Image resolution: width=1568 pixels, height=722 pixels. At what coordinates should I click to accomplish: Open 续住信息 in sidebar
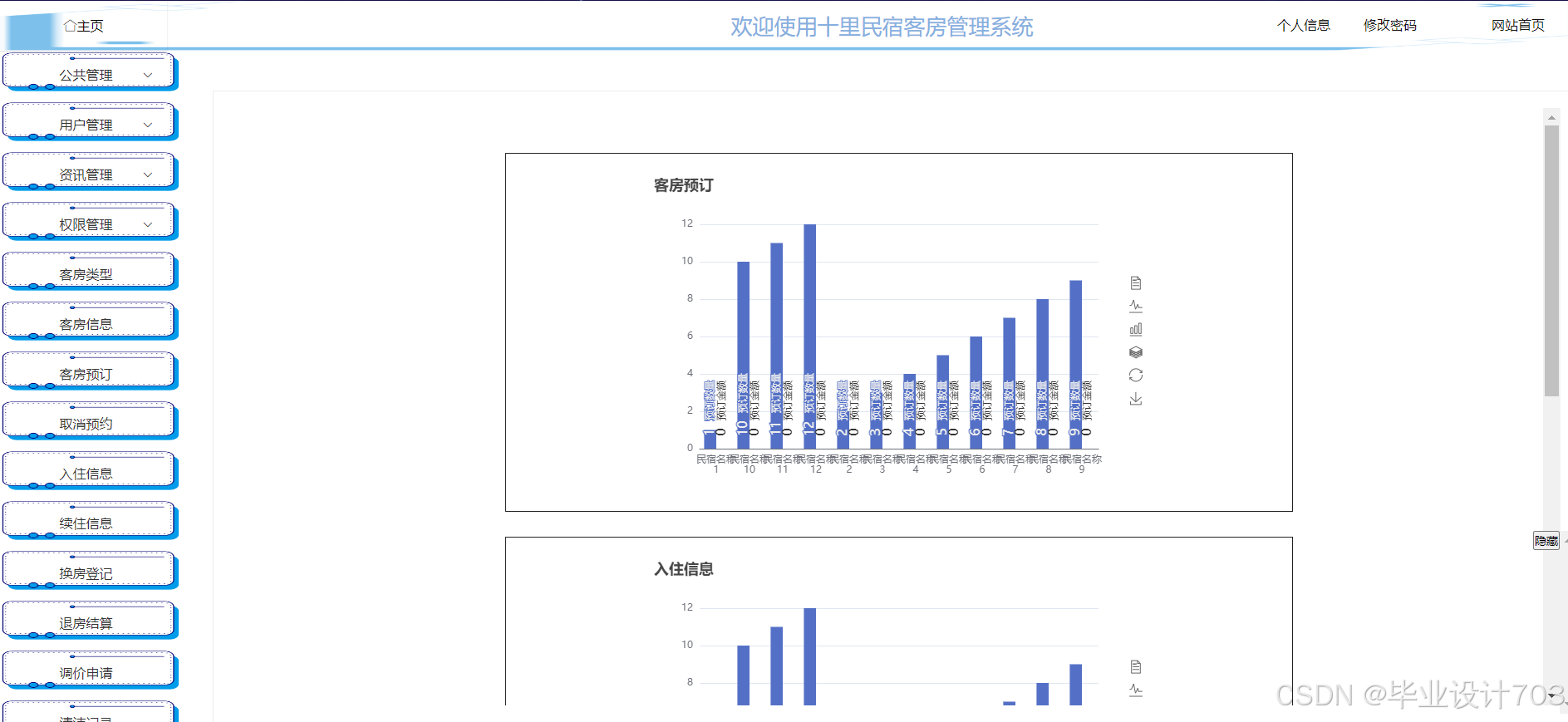[x=90, y=522]
